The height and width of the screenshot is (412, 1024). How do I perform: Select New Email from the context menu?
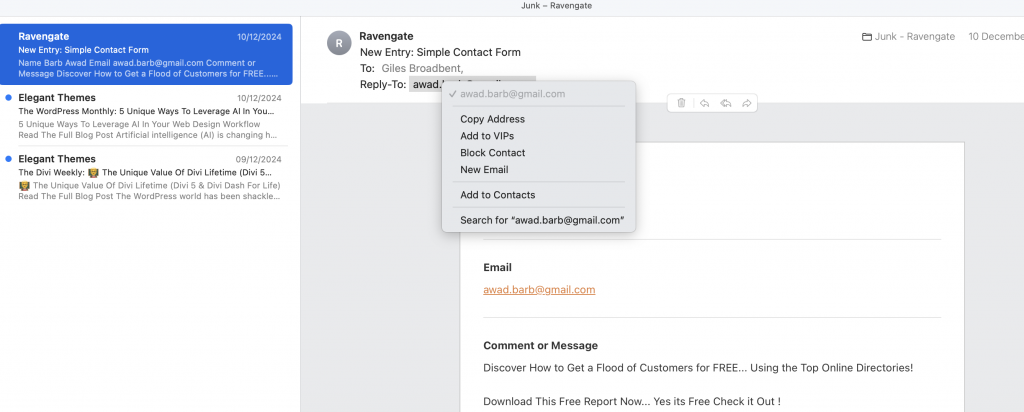click(484, 170)
